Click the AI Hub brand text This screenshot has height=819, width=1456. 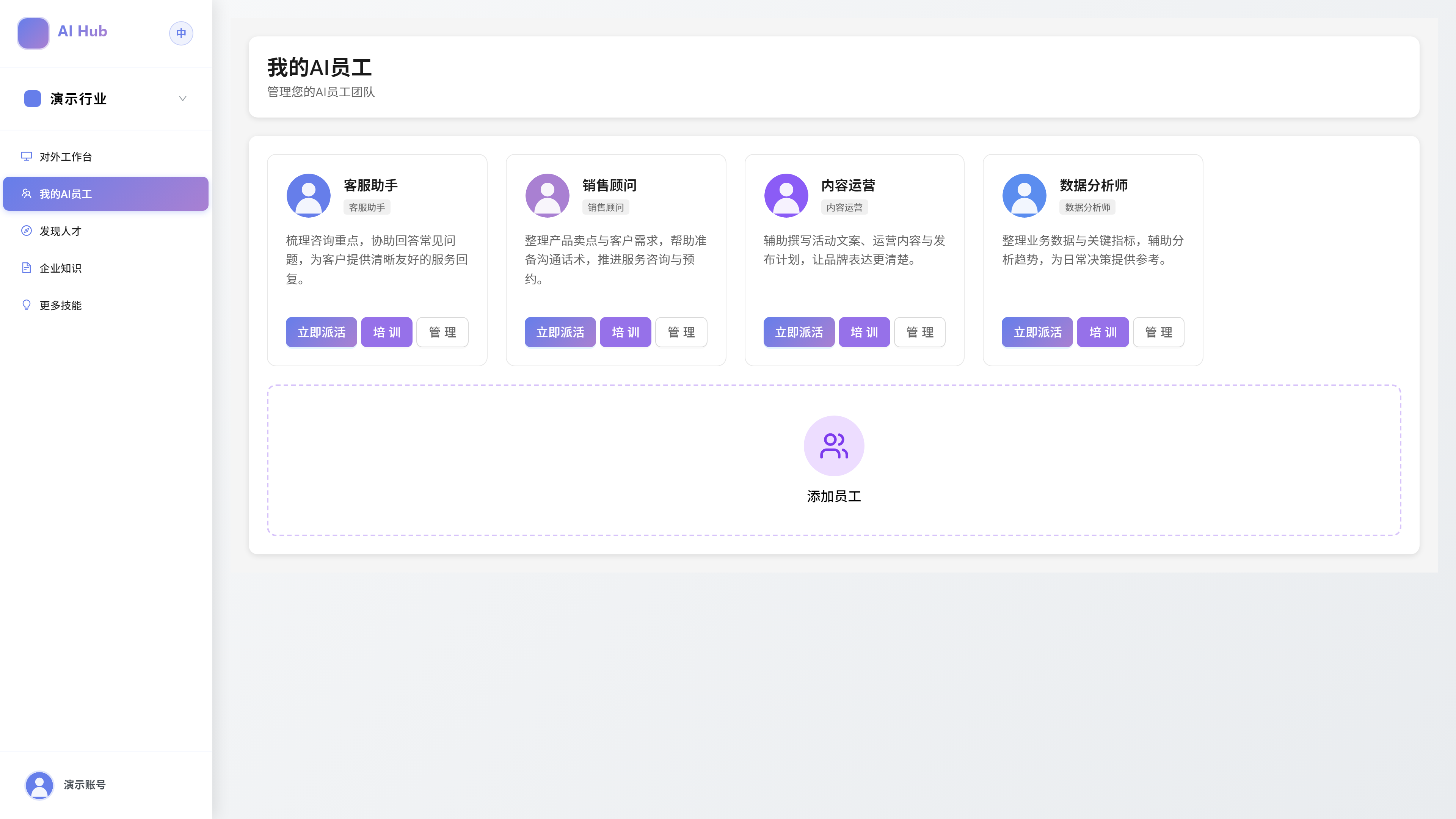pos(83,31)
